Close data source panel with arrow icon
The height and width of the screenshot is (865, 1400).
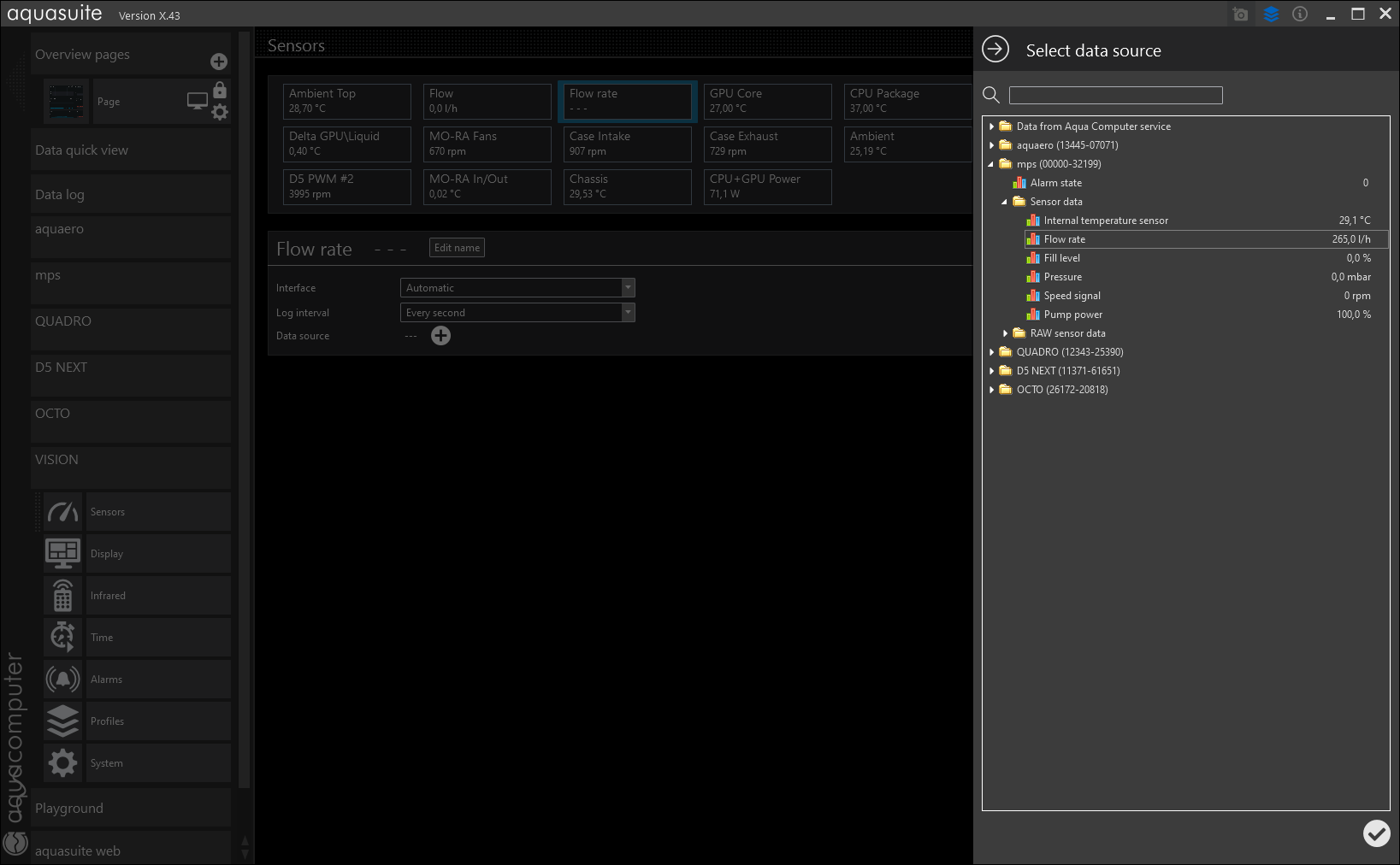995,50
